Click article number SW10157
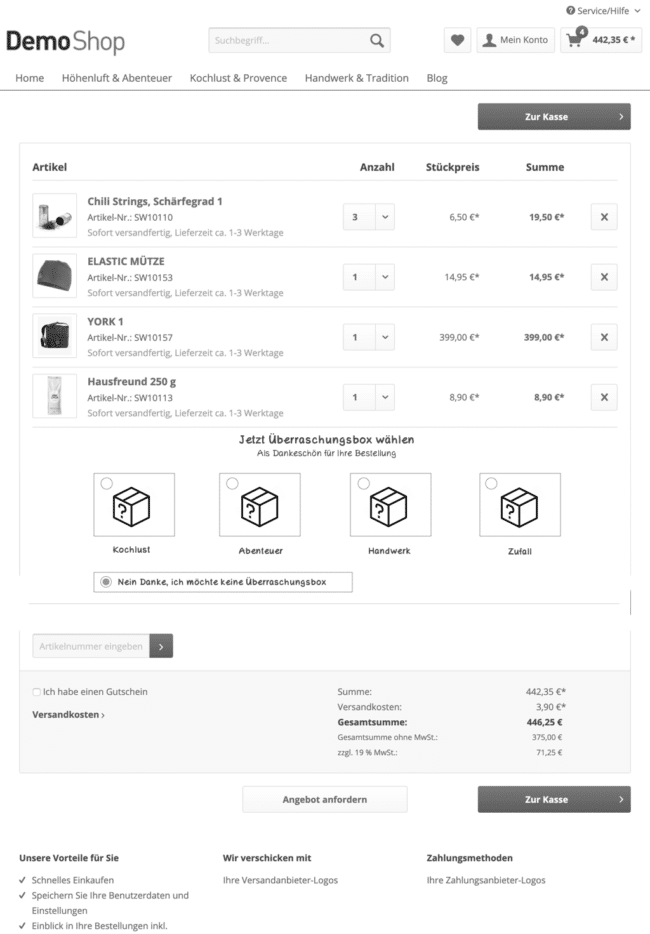Viewport: 650px width, 934px height. point(153,338)
